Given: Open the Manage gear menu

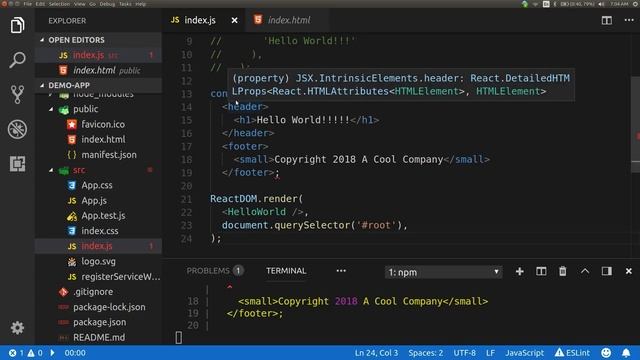Looking at the screenshot, I should [x=17, y=328].
